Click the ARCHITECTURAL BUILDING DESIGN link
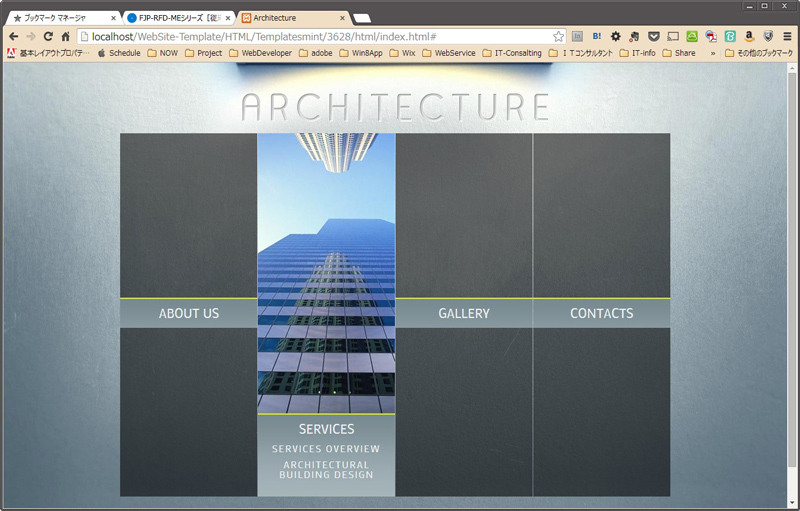This screenshot has height=511, width=800. (x=326, y=470)
